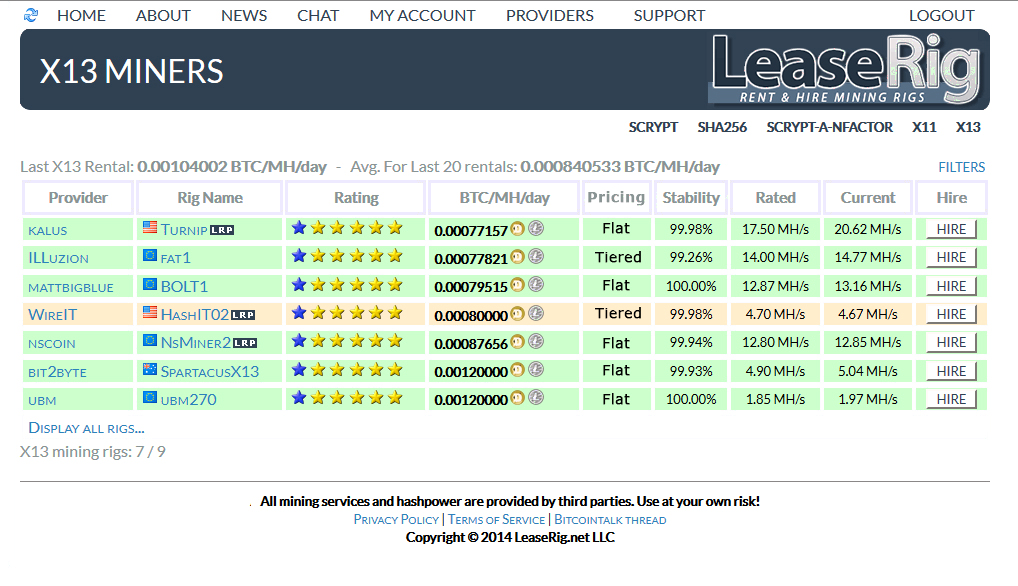Click the Stability column header
This screenshot has height=586, width=1018.
(691, 198)
